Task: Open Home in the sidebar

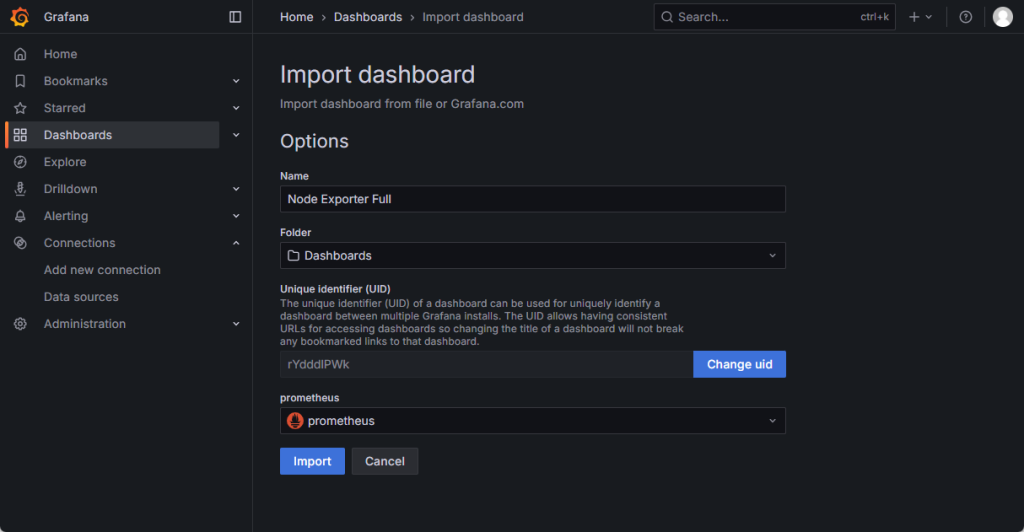Action: coord(60,54)
